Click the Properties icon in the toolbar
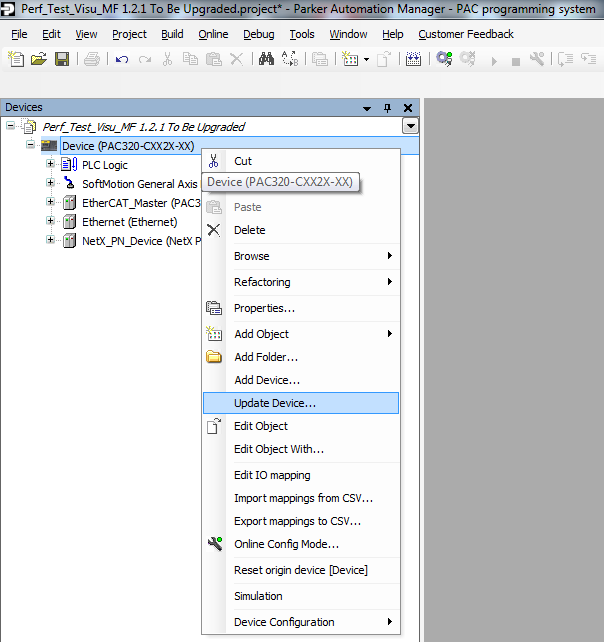604x642 pixels. coord(319,59)
